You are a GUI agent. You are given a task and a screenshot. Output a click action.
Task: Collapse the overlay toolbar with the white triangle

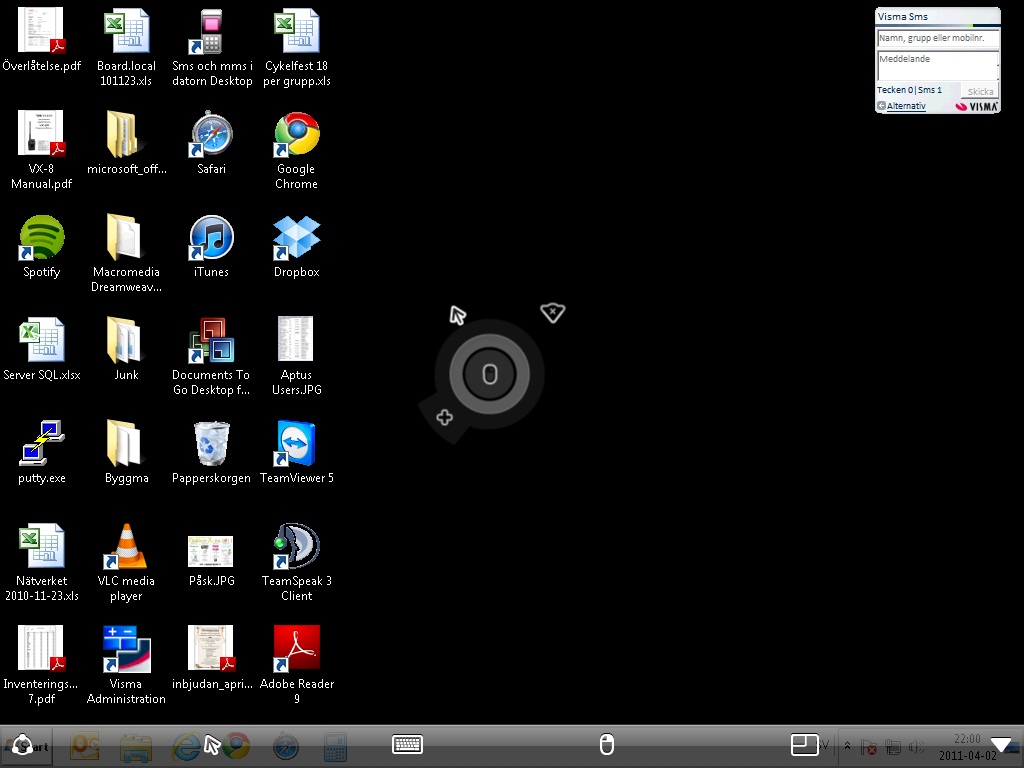[1000, 744]
